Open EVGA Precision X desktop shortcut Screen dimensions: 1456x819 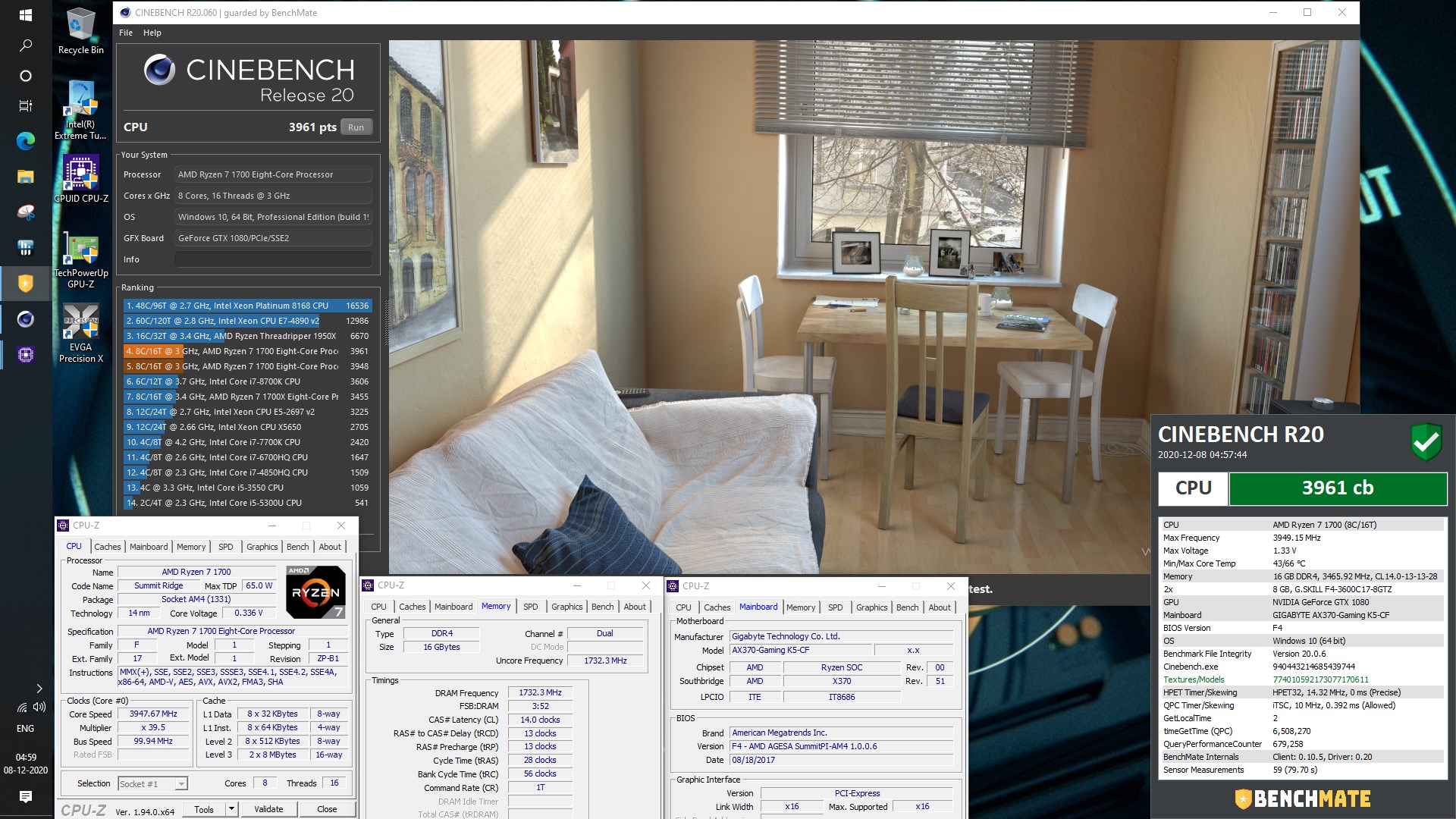(81, 334)
